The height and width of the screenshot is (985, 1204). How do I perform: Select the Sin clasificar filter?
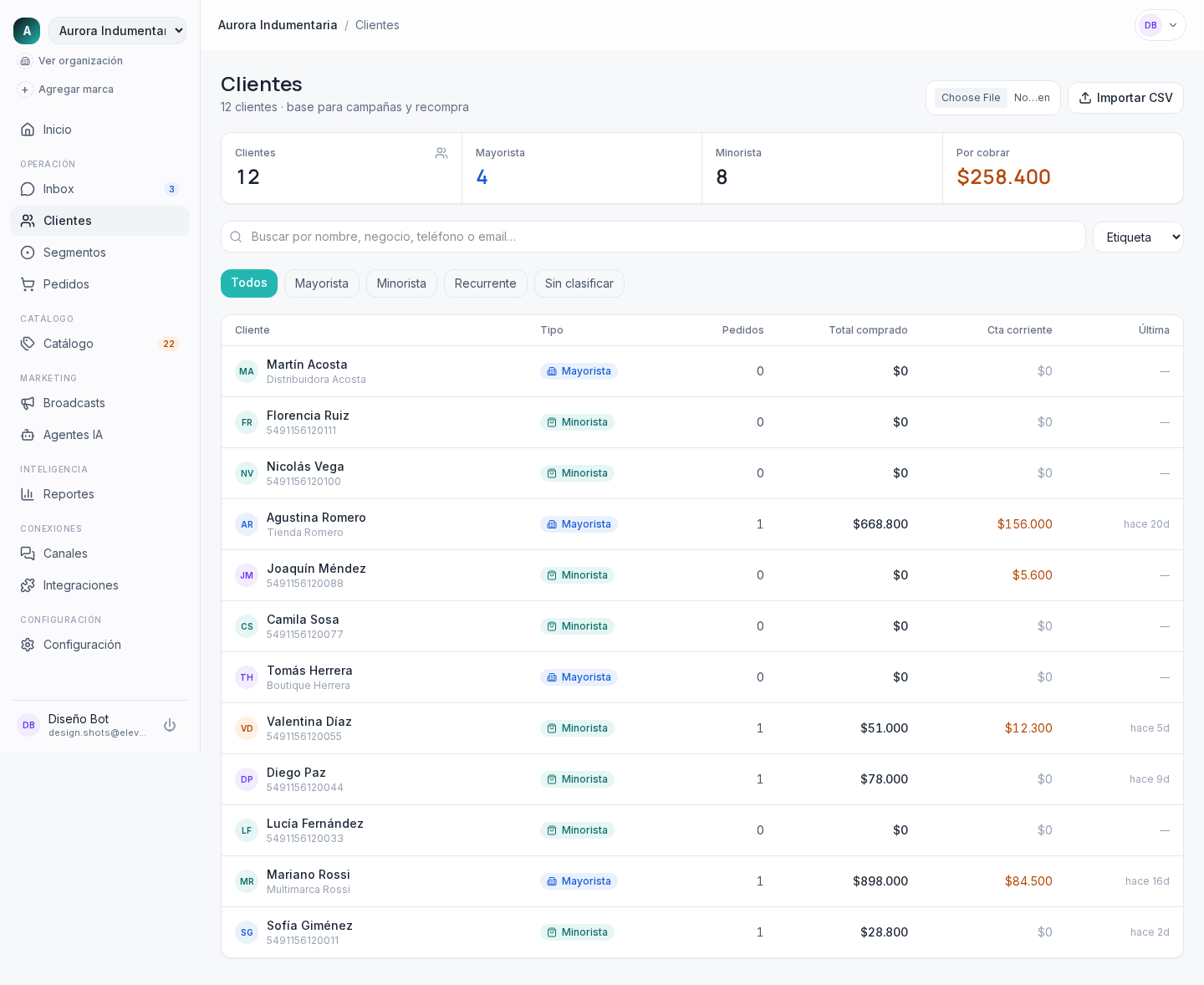pyautogui.click(x=579, y=283)
